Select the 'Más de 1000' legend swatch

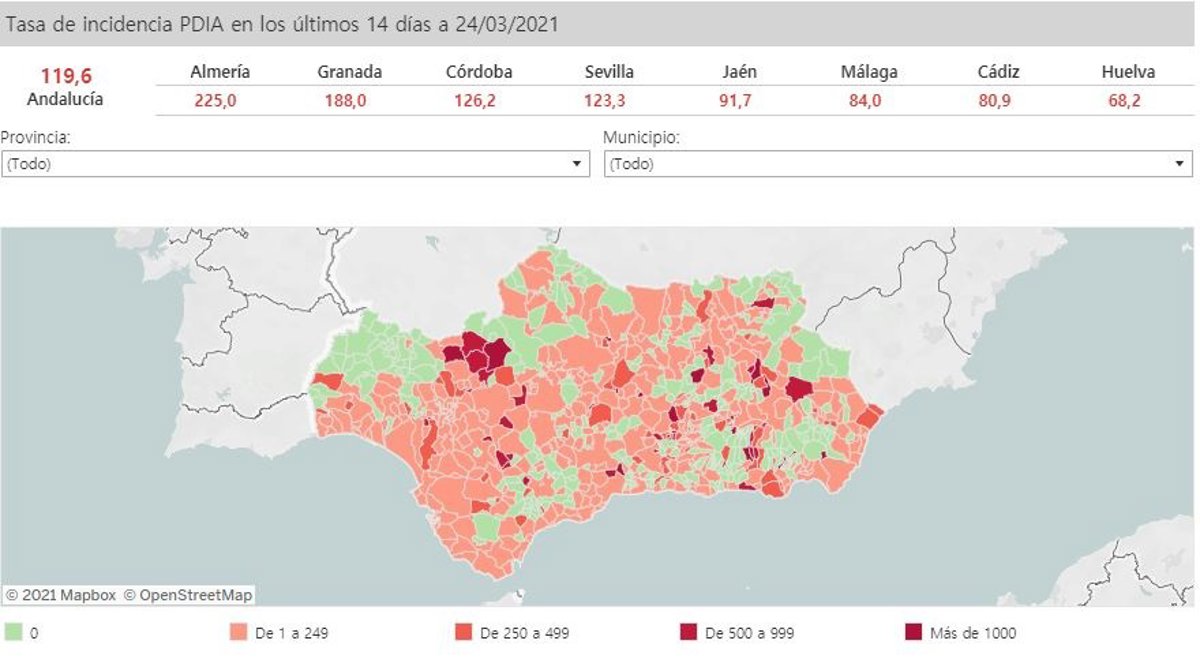click(x=913, y=632)
